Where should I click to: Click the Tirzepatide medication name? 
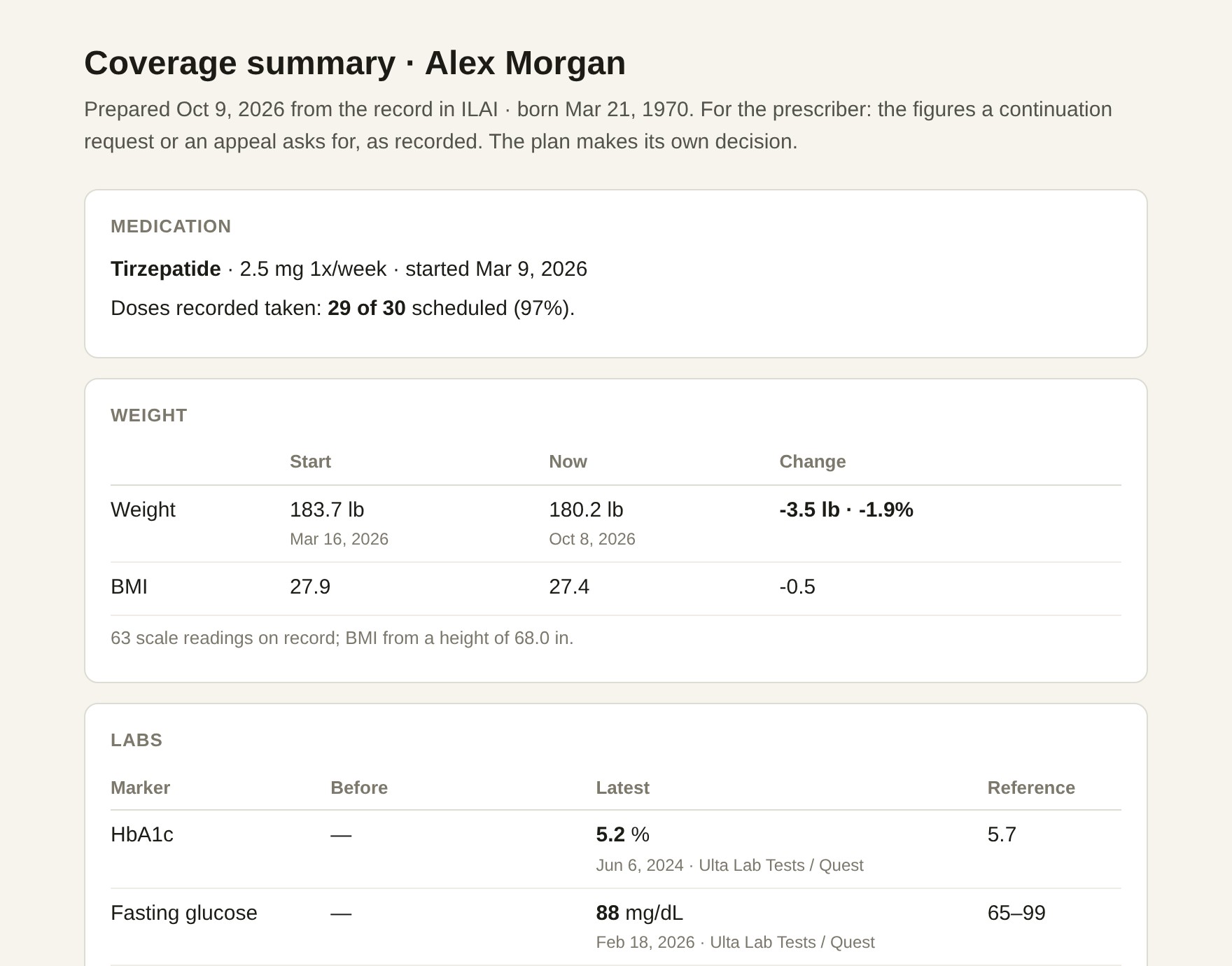(x=166, y=269)
